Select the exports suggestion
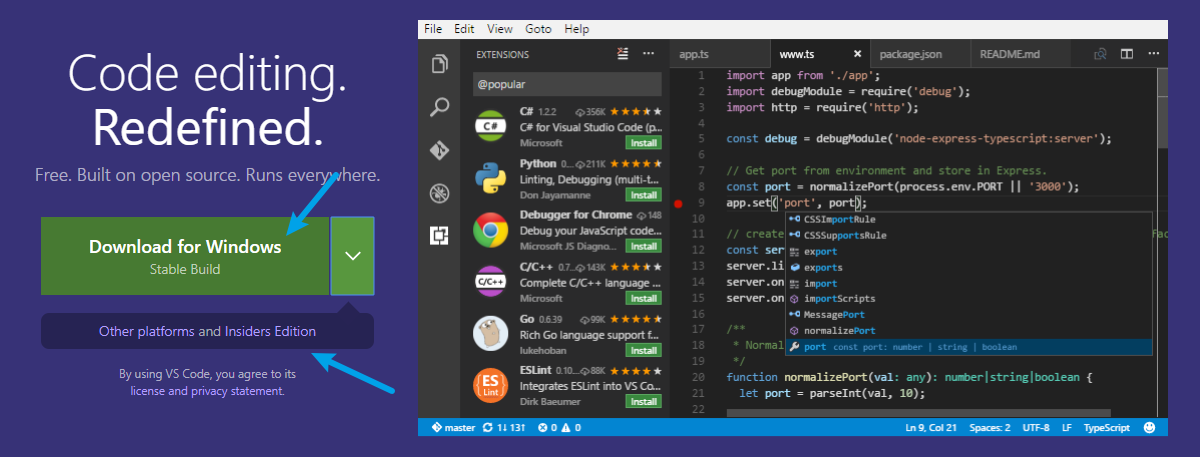Viewport: 1200px width, 457px height. coord(968,267)
